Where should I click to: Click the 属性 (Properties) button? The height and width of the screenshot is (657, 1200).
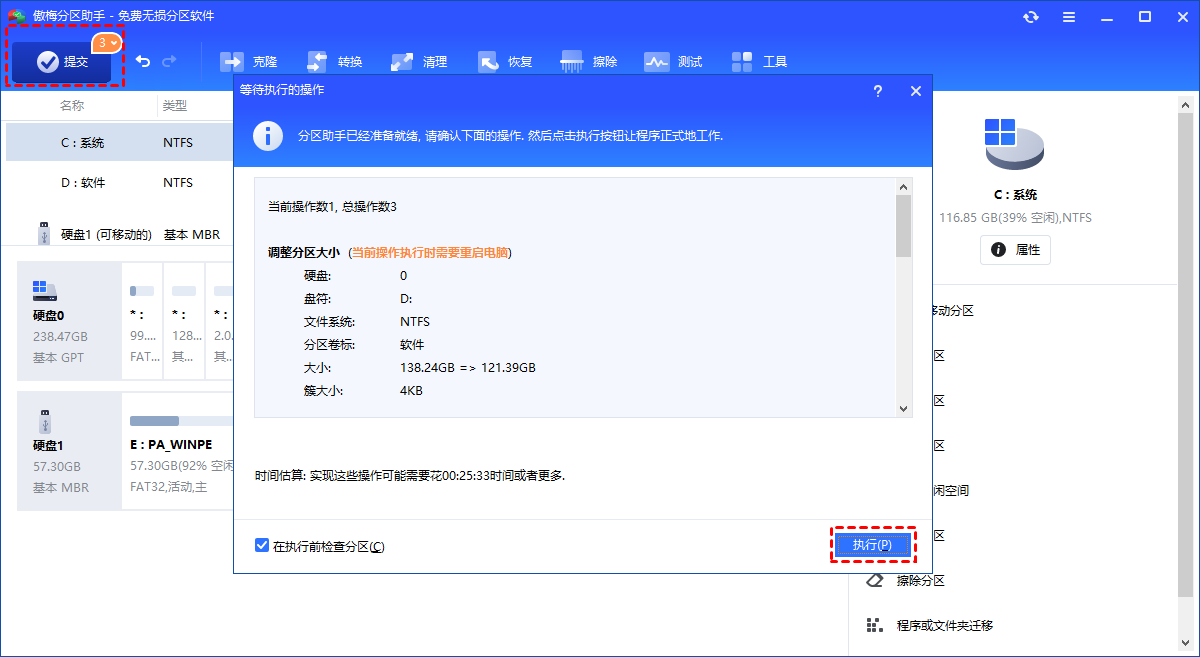click(x=1015, y=250)
